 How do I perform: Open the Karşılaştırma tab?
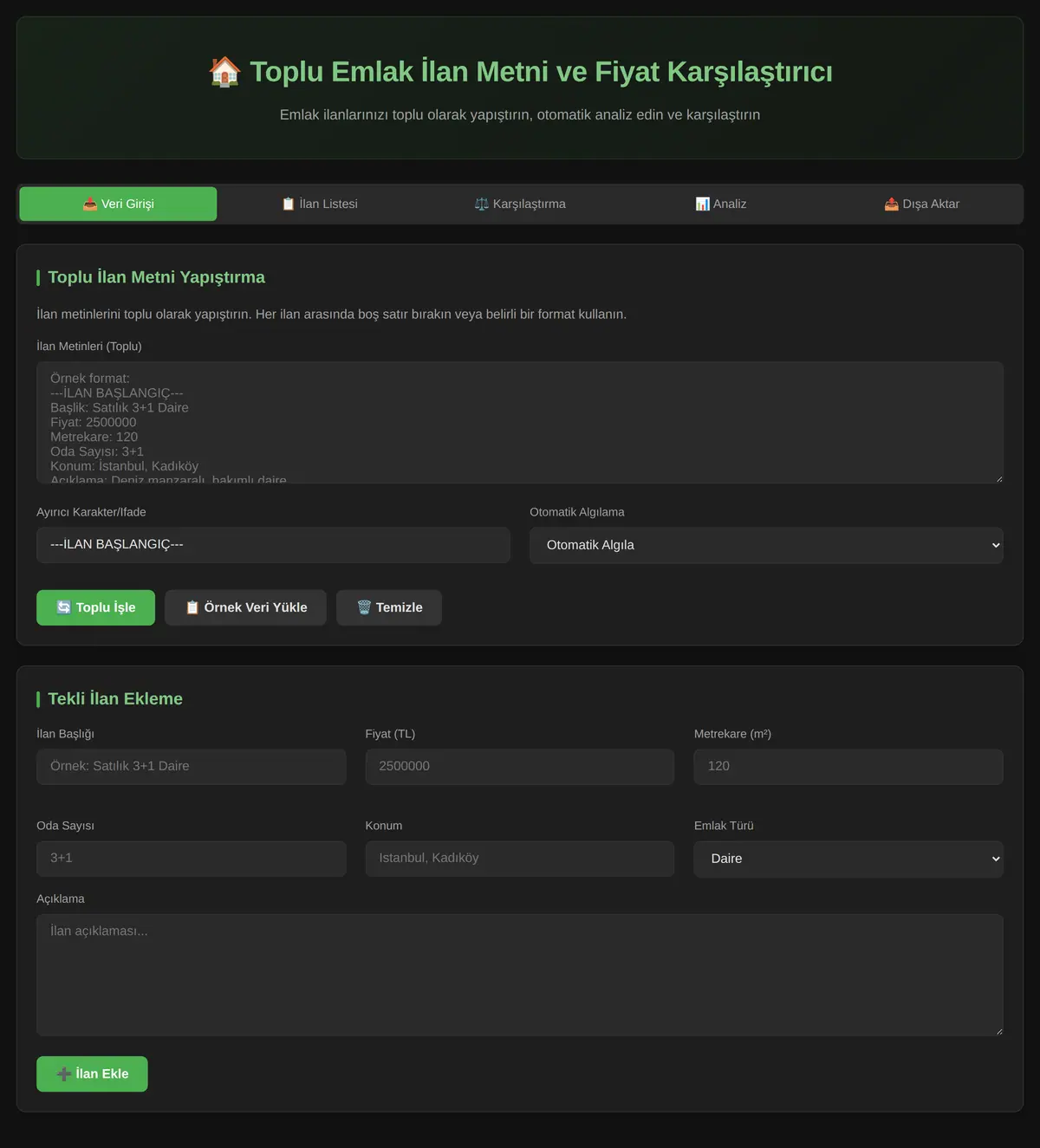(520, 204)
